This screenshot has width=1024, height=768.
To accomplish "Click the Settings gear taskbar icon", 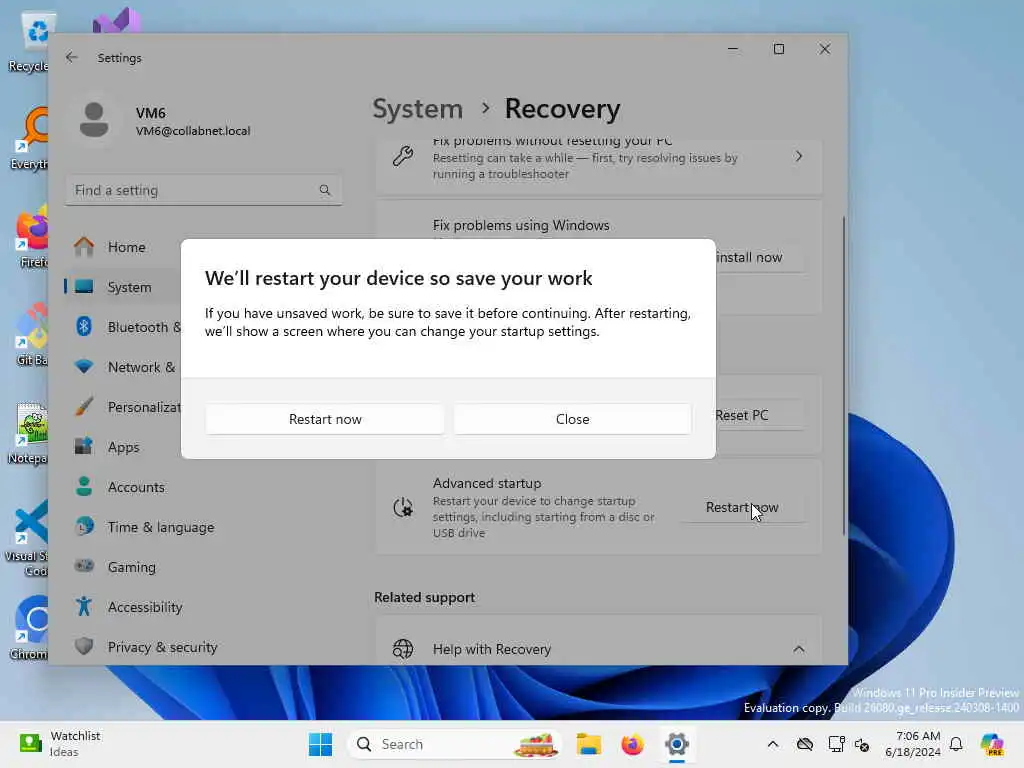I will pyautogui.click(x=677, y=744).
